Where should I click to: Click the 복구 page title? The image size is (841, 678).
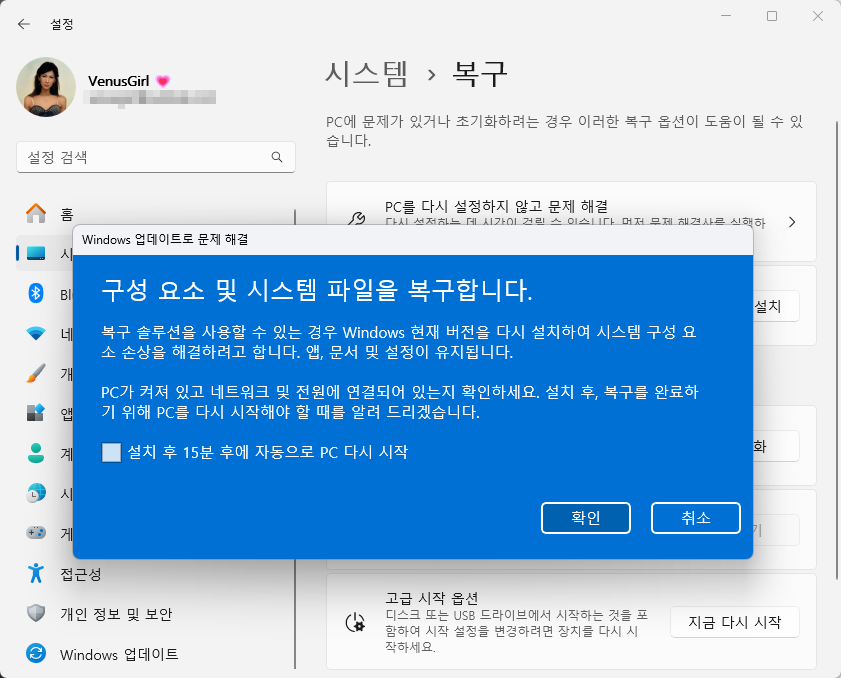pos(479,74)
